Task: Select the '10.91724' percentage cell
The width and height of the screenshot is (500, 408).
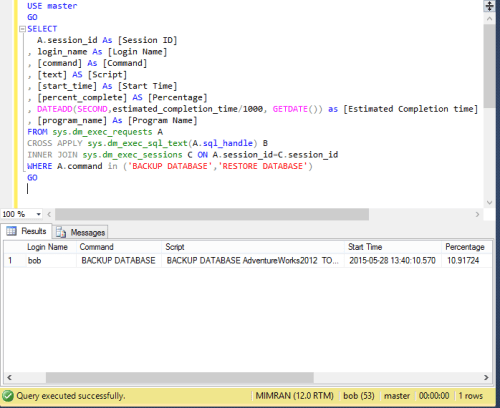Action: click(467, 260)
